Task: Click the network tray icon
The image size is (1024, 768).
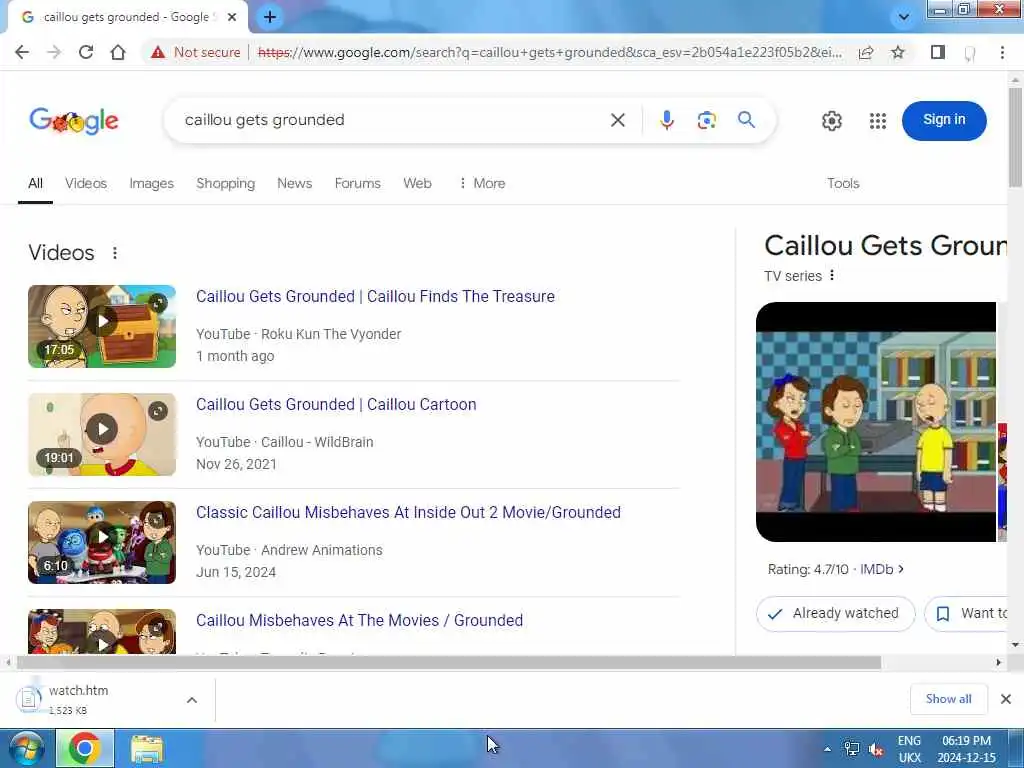Action: pyautogui.click(x=852, y=749)
